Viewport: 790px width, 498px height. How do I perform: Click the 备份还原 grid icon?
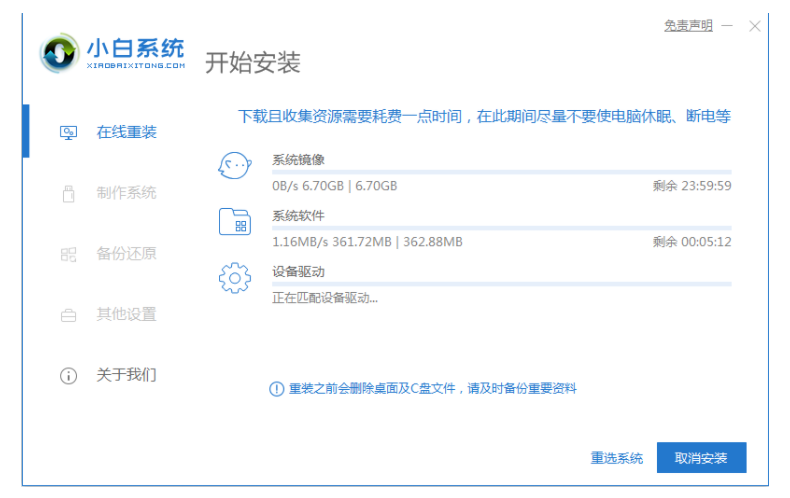[68, 254]
